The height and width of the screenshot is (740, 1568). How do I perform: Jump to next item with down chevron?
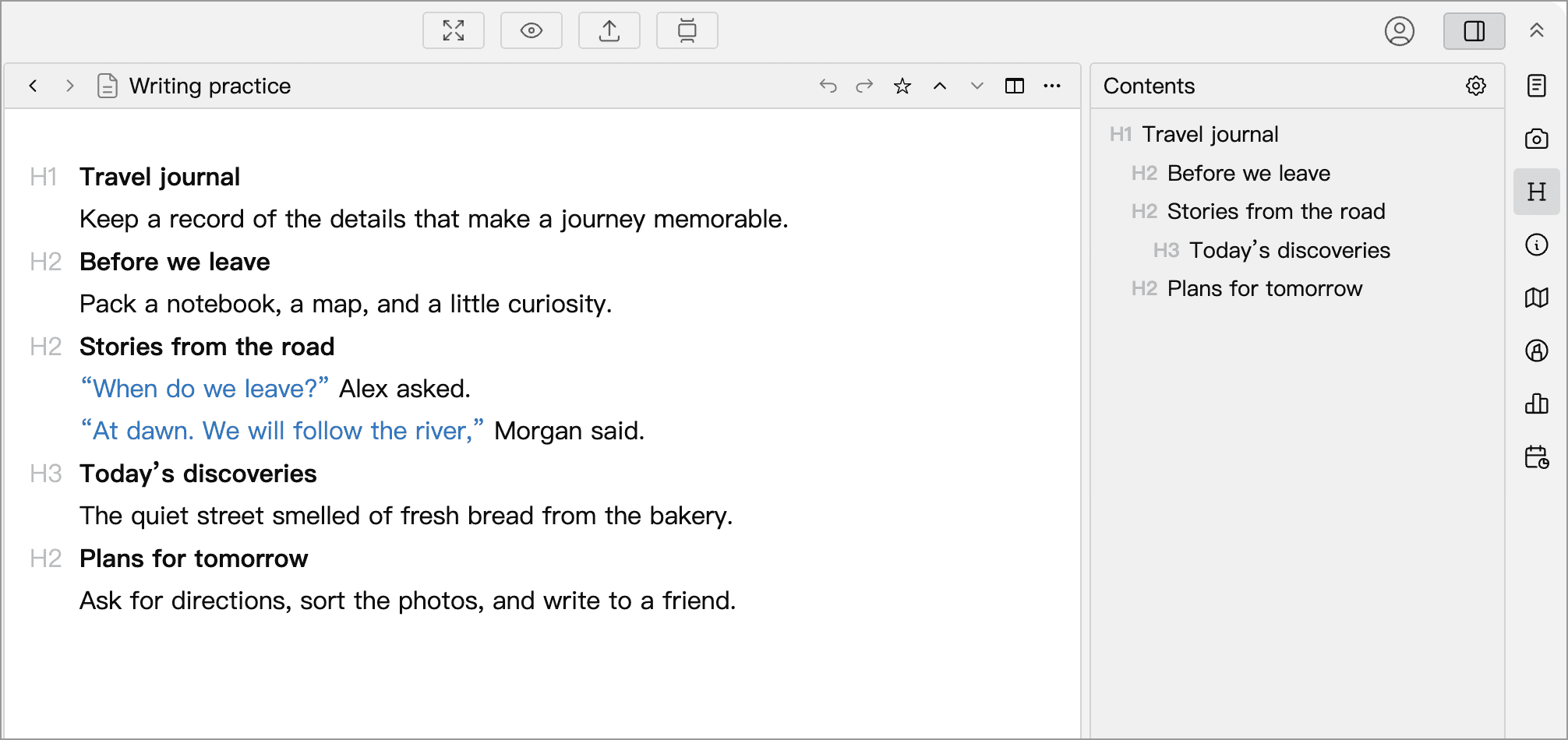coord(977,86)
